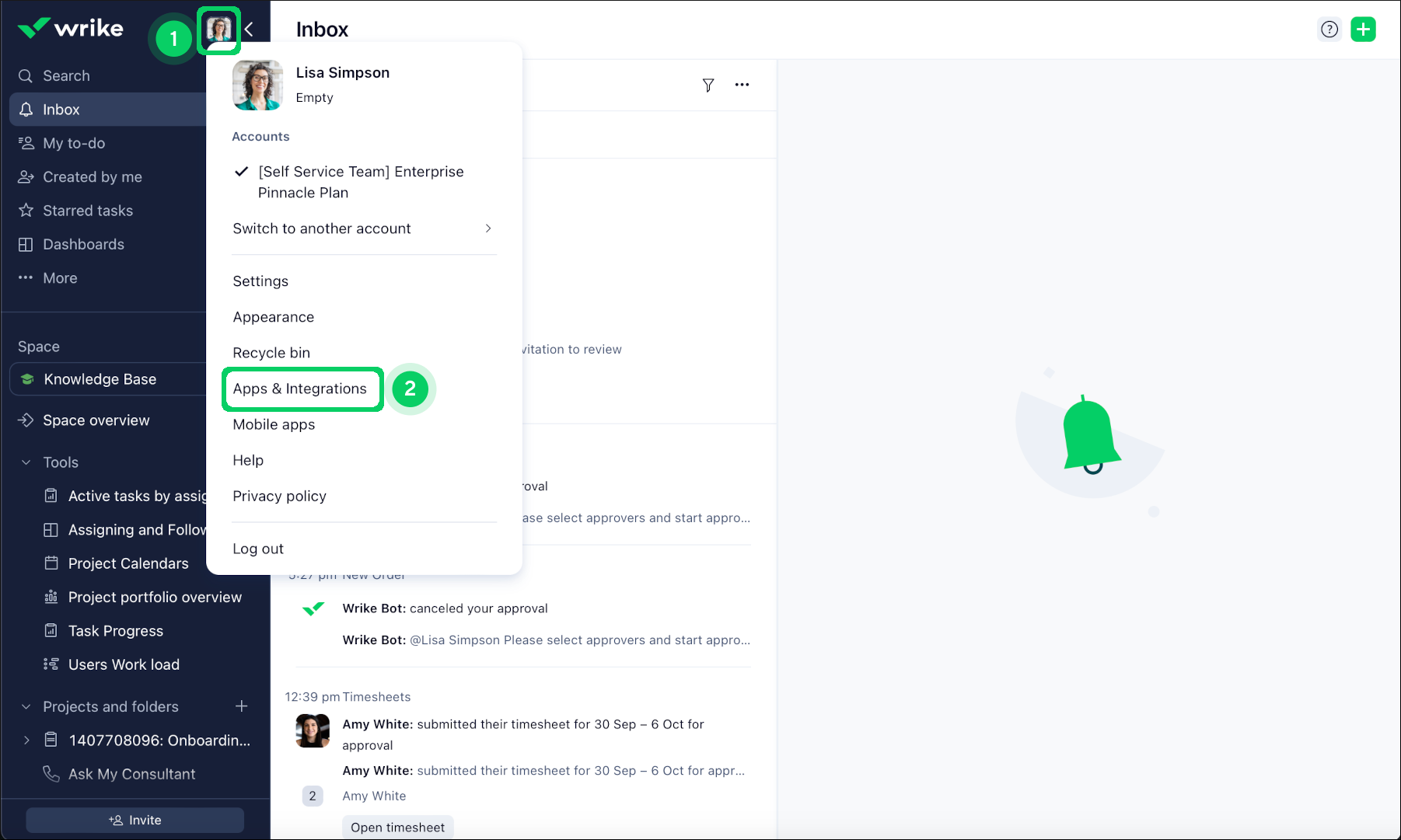This screenshot has width=1401, height=840.
Task: Open inbox filter options
Action: 708,85
